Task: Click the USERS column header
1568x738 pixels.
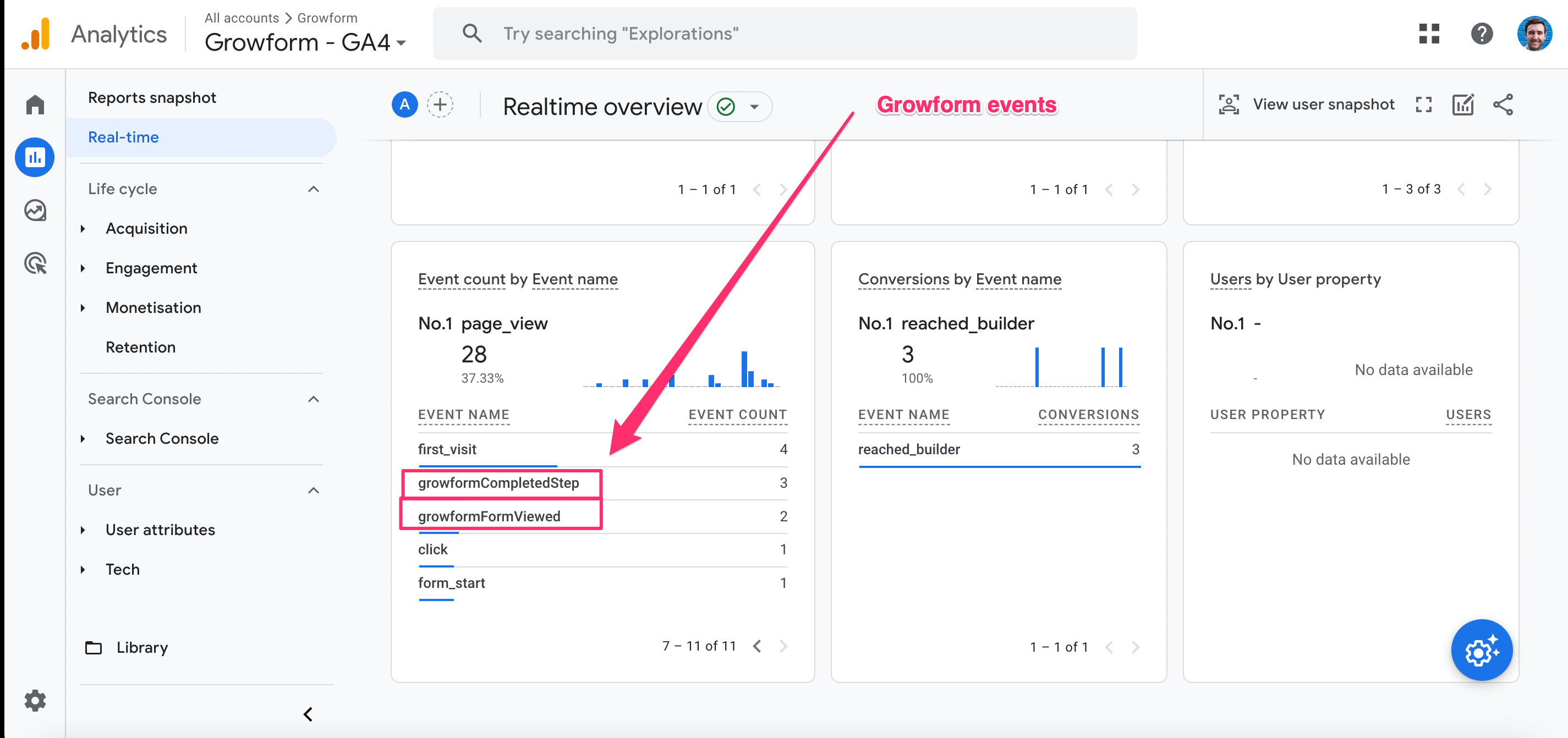Action: click(1468, 415)
